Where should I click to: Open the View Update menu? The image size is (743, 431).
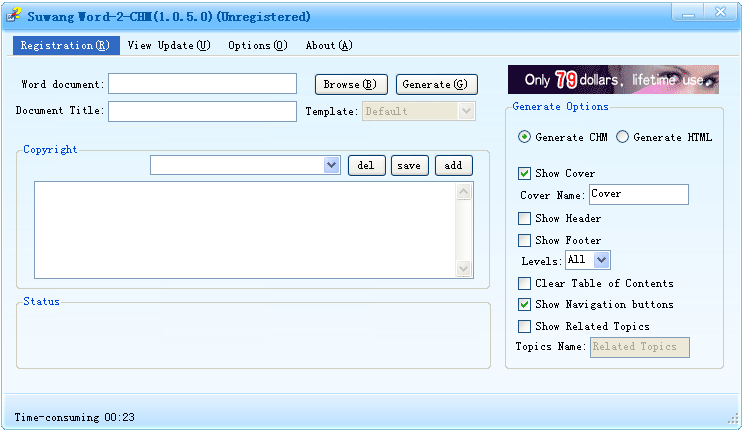tap(169, 45)
